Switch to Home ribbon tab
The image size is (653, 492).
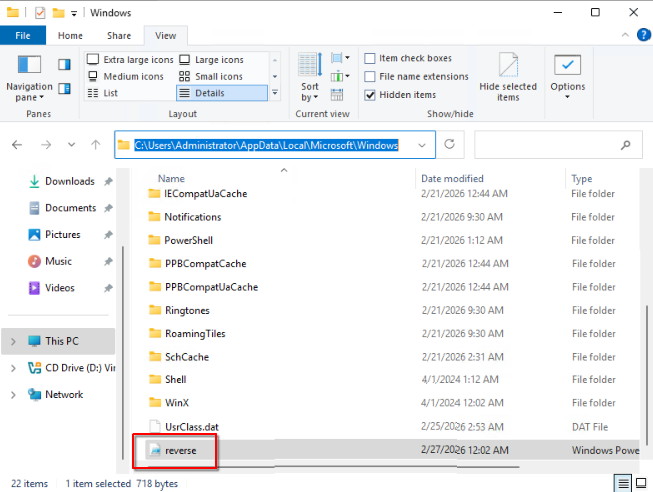[70, 35]
